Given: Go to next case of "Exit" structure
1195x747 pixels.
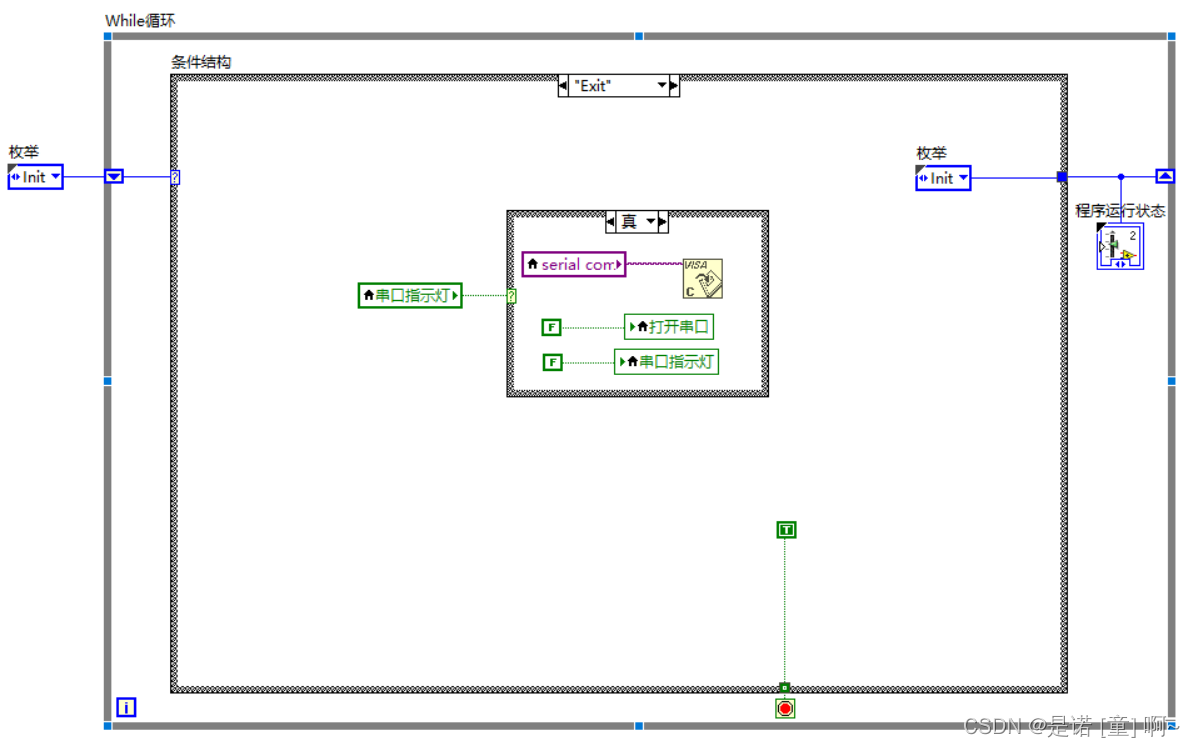Looking at the screenshot, I should coord(674,86).
